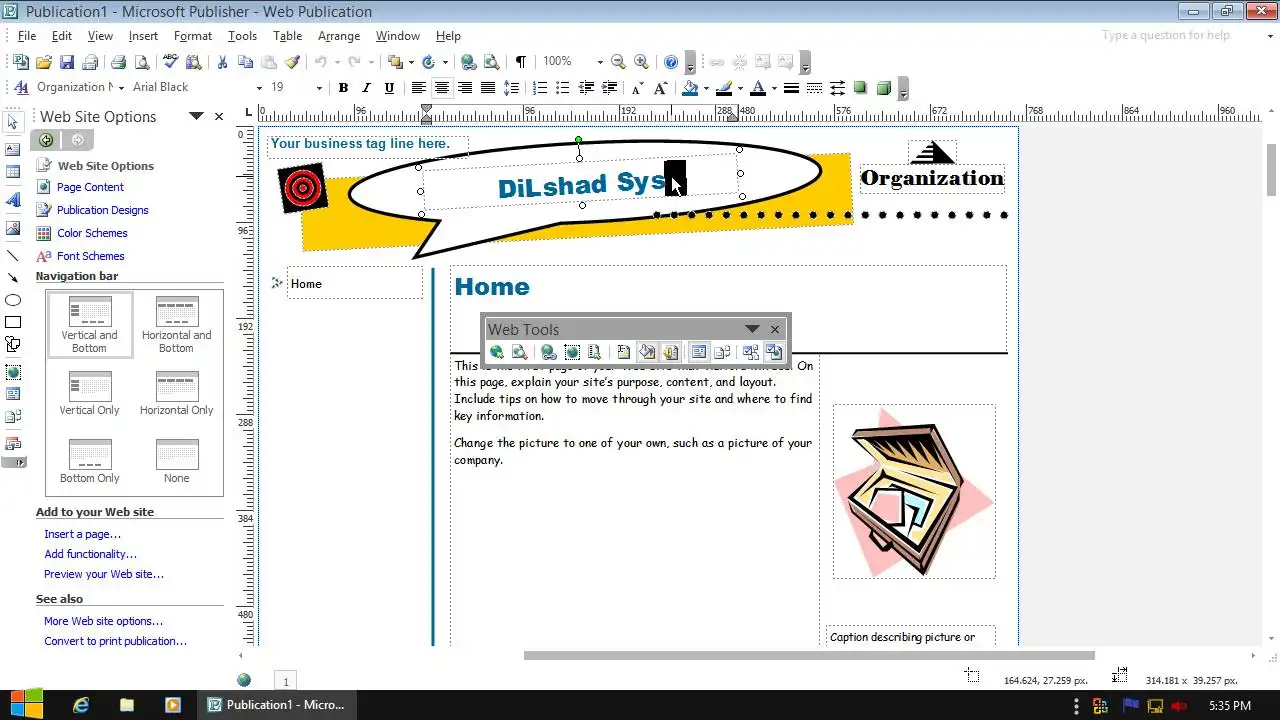Click the Save floppy disk icon
This screenshot has width=1280, height=720.
(66, 62)
